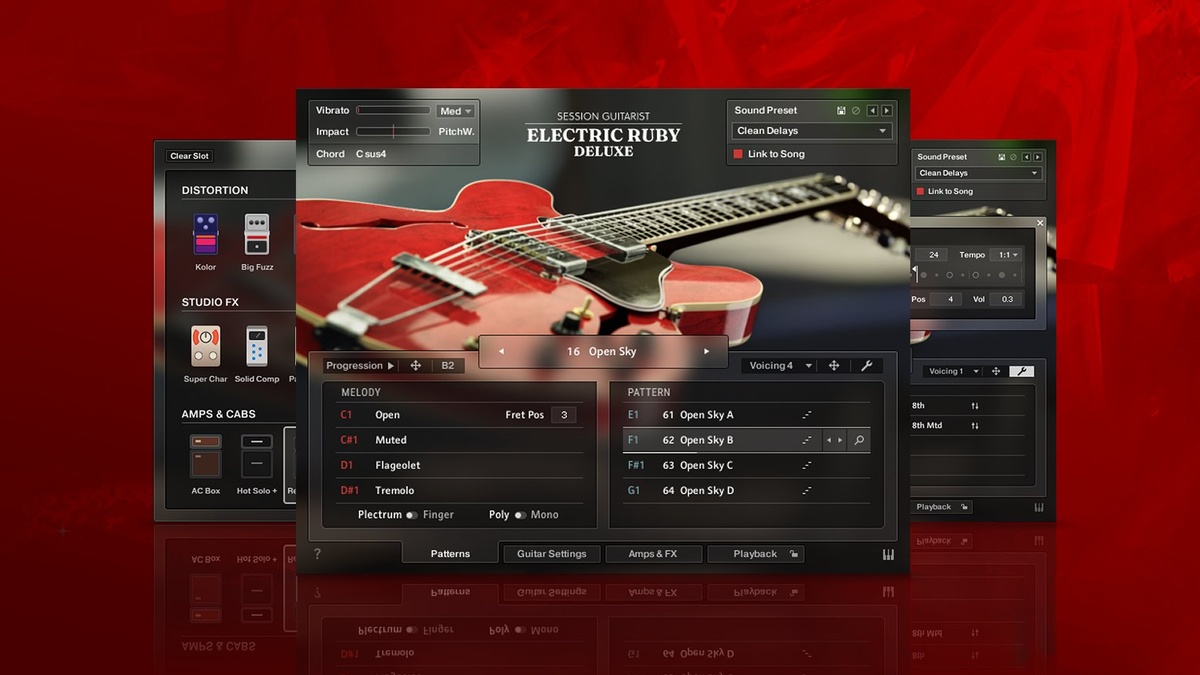Switch to the Playback tab in main window

[755, 554]
